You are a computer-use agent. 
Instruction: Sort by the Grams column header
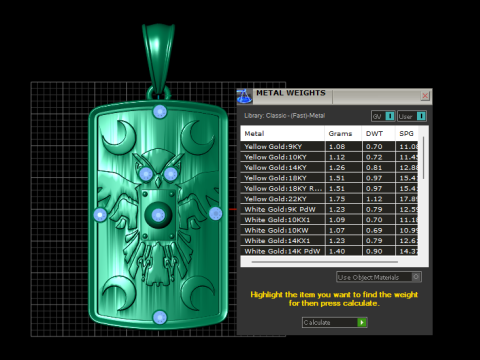click(343, 133)
